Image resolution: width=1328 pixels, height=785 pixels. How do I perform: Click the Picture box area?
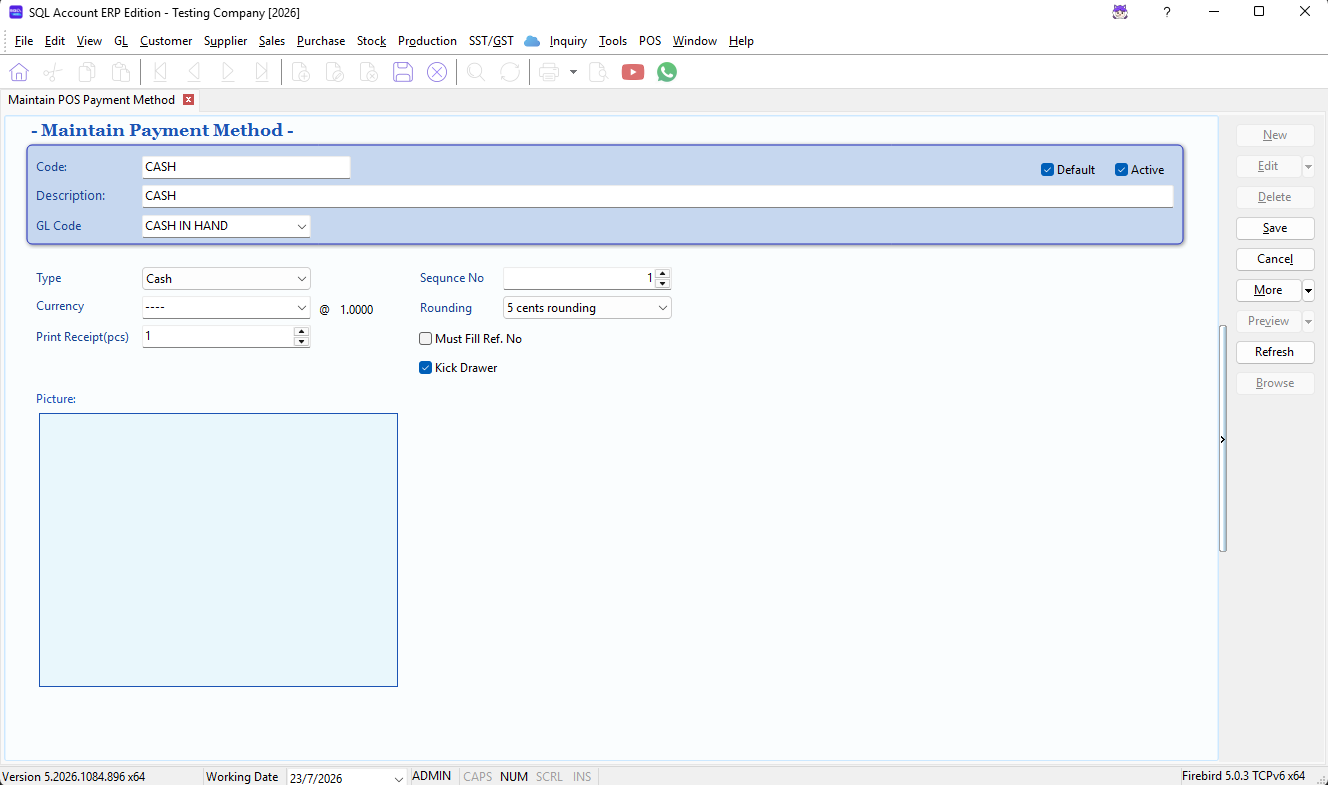(x=218, y=550)
